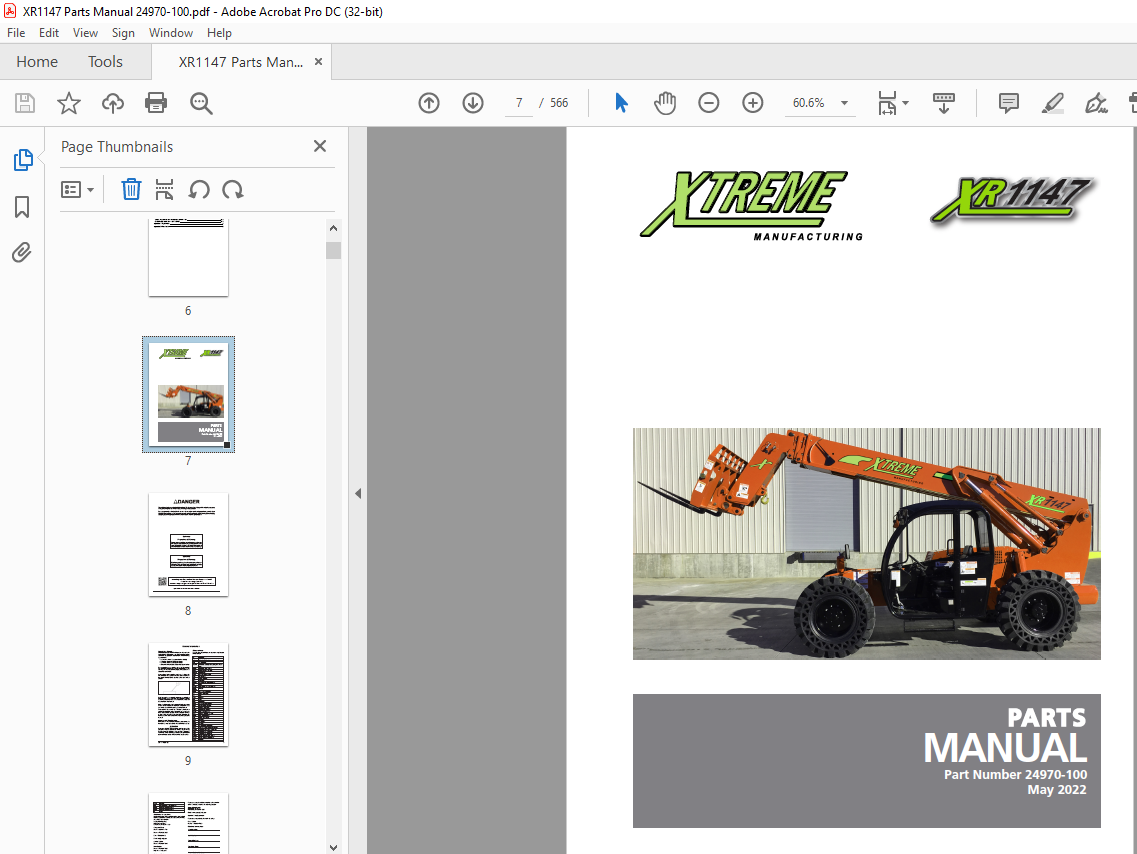This screenshot has width=1137, height=854.
Task: Add file to starred with star icon
Action: [x=69, y=103]
